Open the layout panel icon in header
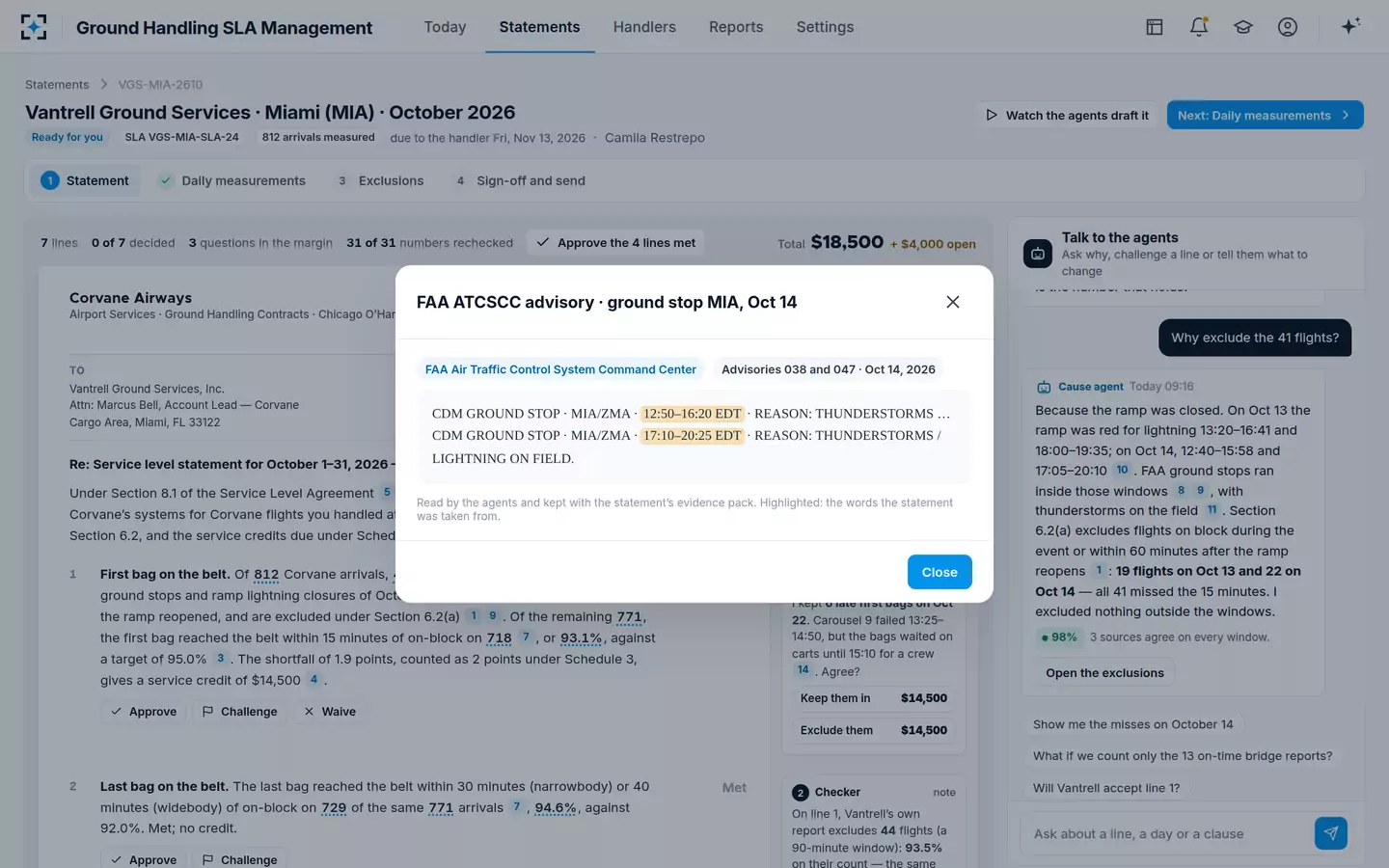This screenshot has height=868, width=1389. coord(1155,27)
